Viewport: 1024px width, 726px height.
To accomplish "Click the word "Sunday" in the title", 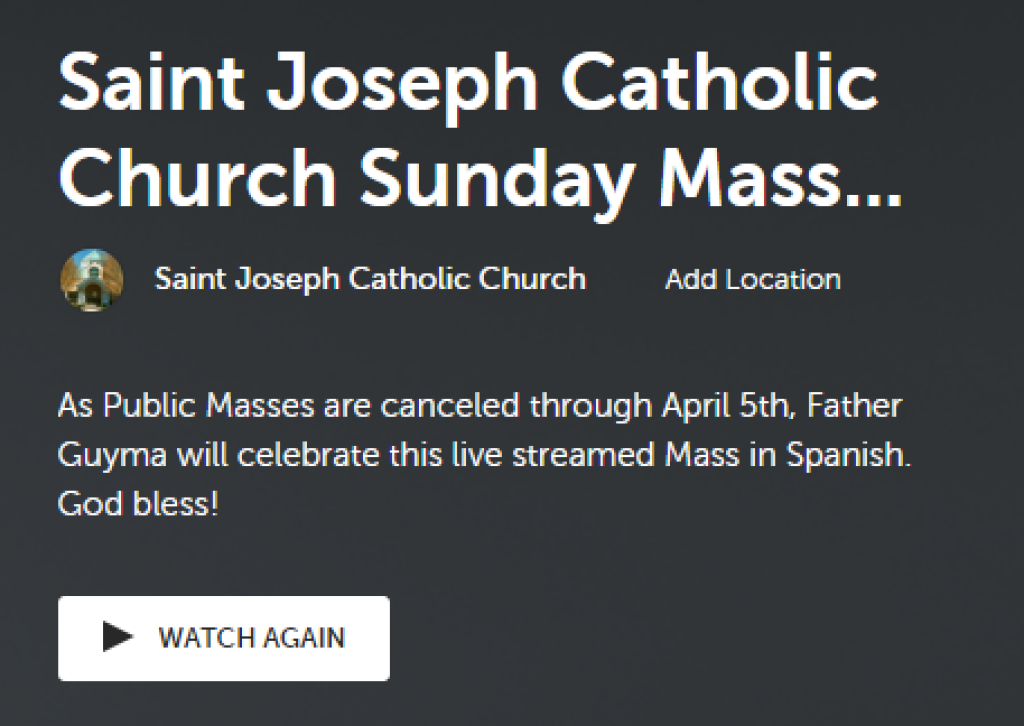I will pyautogui.click(x=498, y=181).
